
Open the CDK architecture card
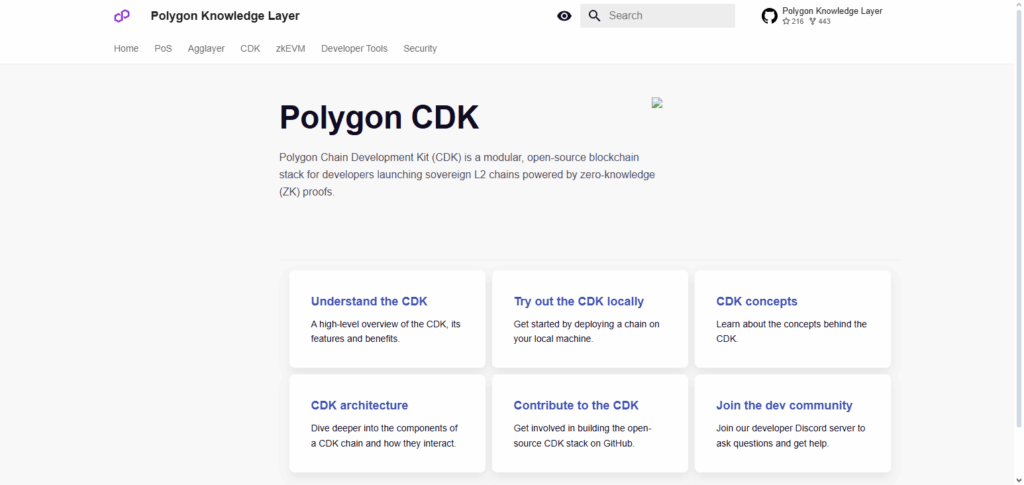(x=387, y=423)
